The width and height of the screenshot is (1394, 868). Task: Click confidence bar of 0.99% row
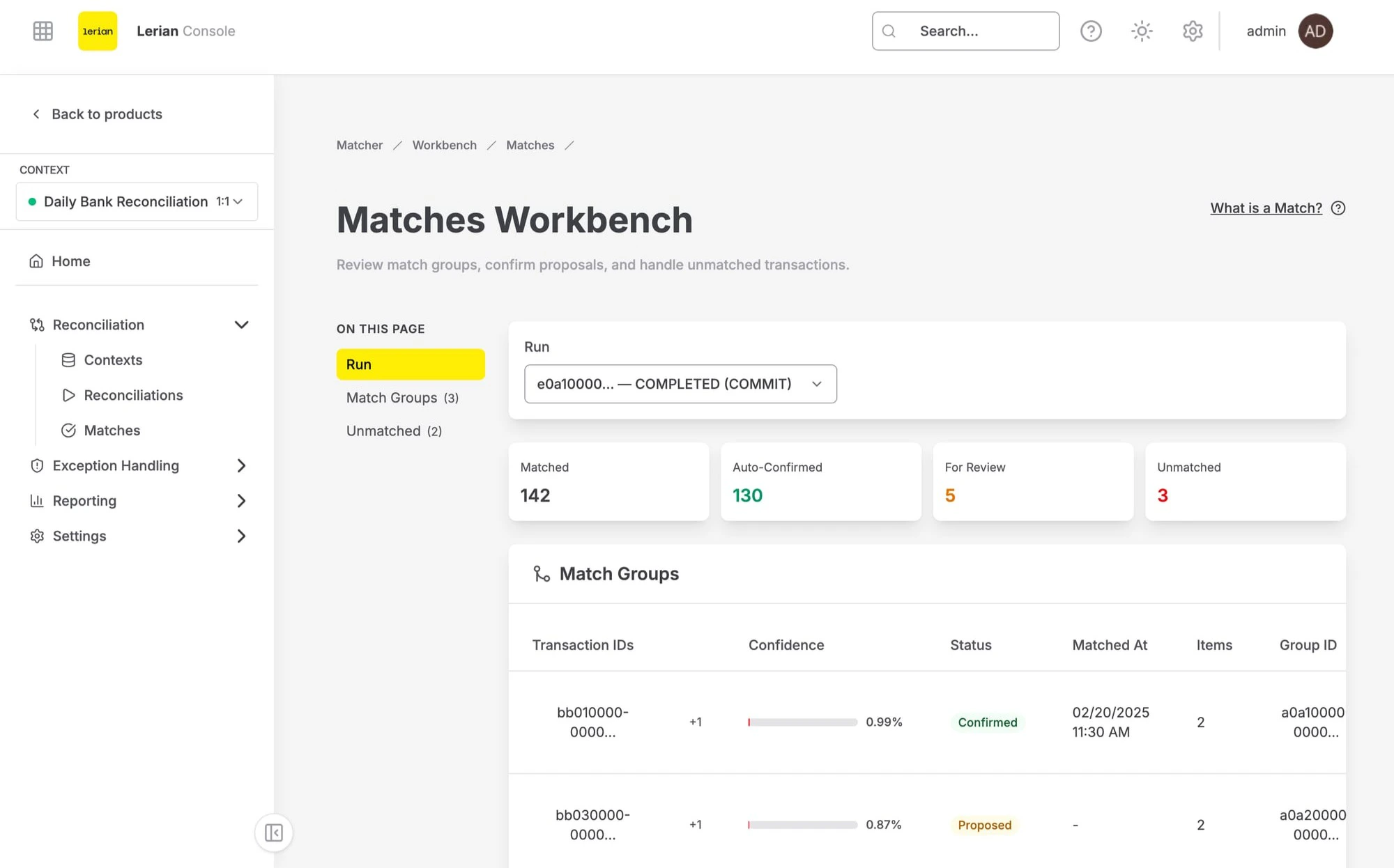point(802,722)
